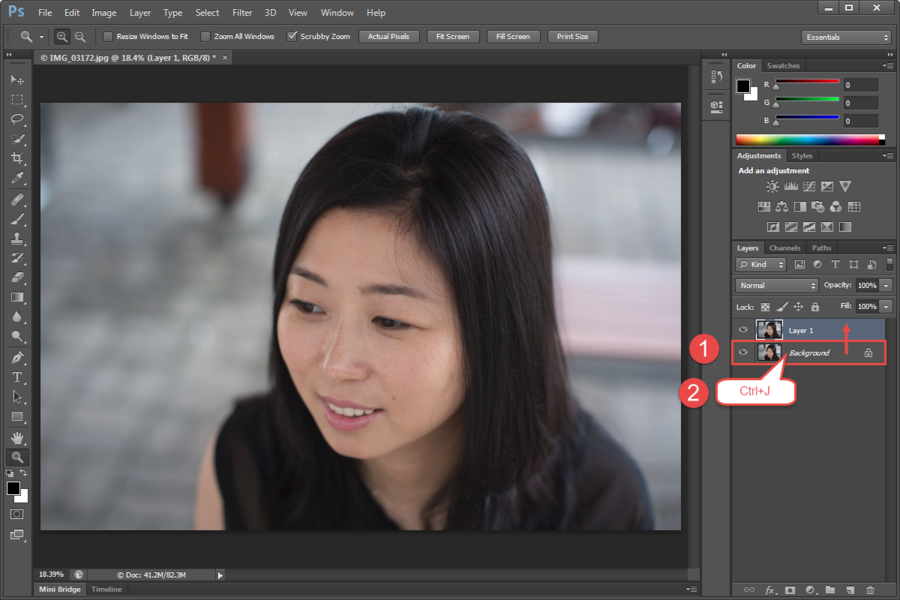Select the Quick Selection tool
Viewport: 900px width, 600px height.
tap(17, 139)
